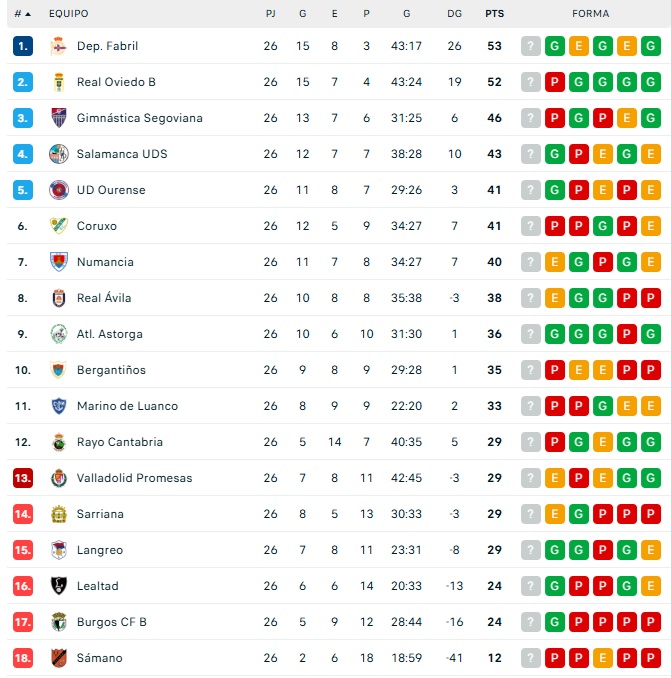Click the Lealtad team badge
The width and height of the screenshot is (671, 678).
tap(58, 586)
